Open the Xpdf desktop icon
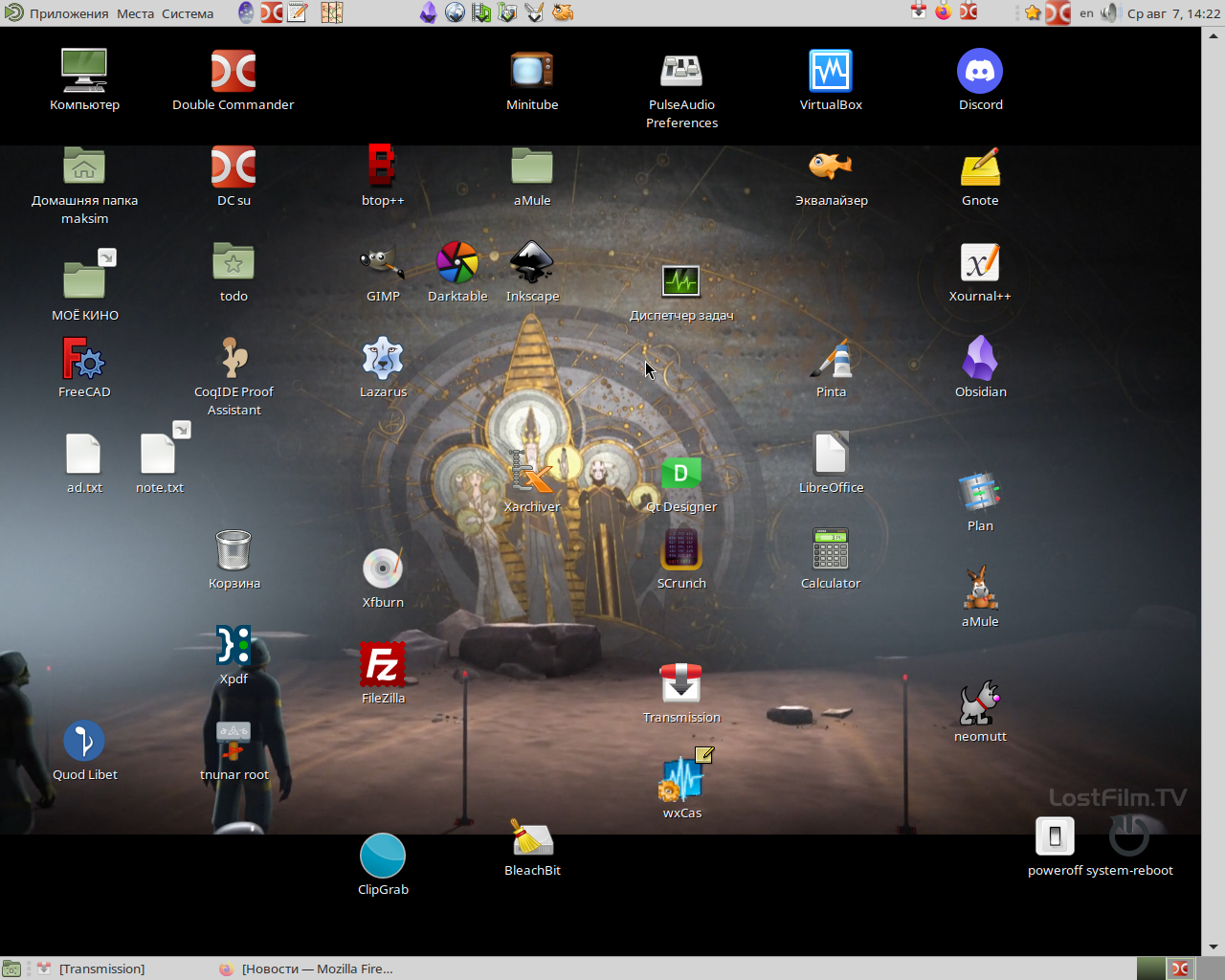 coord(234,646)
